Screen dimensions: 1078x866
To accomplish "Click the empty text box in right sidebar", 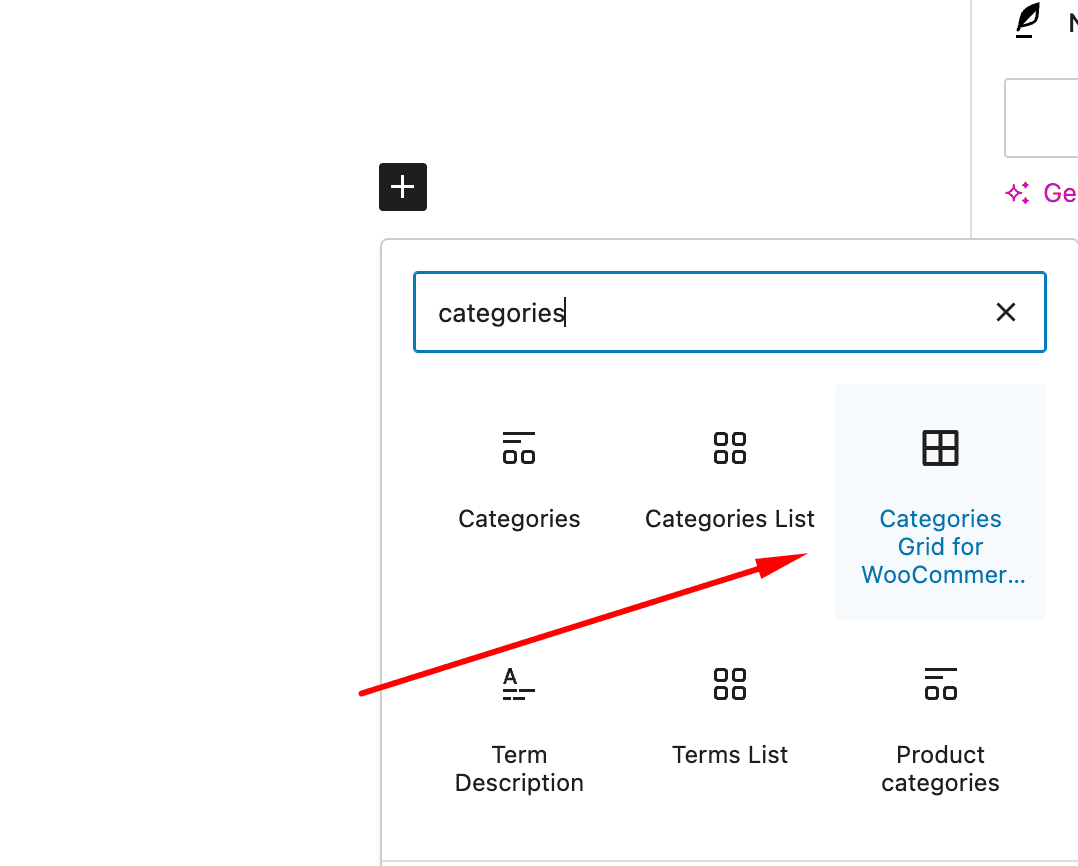I will pos(1042,118).
